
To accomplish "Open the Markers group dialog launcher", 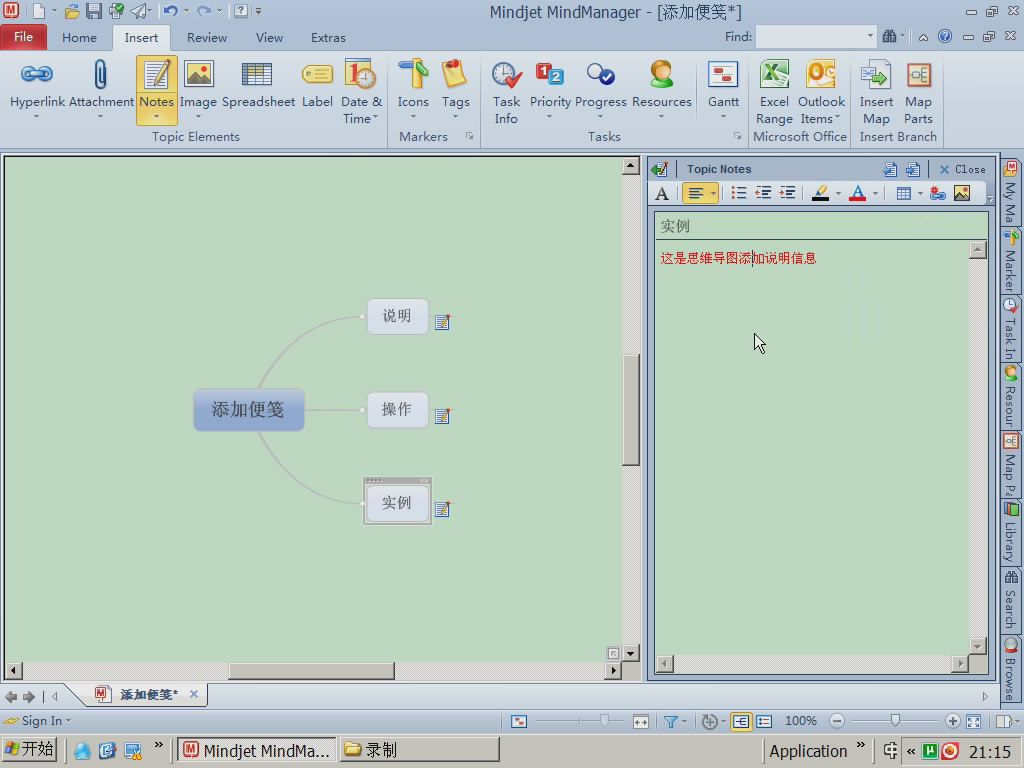I will 469,136.
